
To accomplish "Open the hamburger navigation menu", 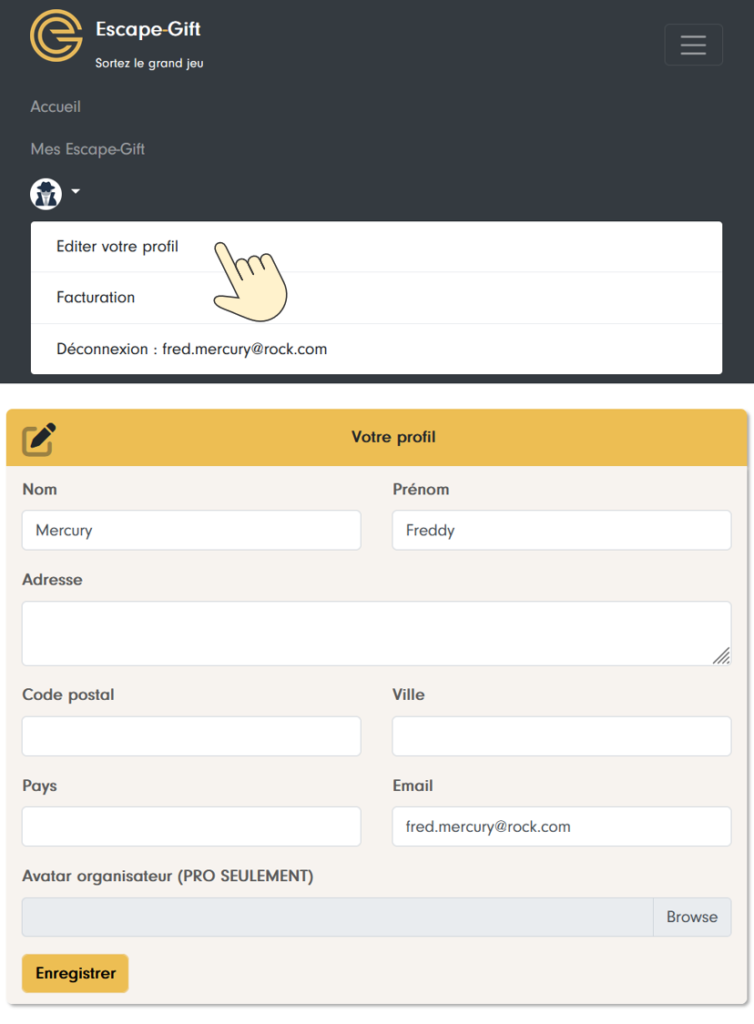I will [x=693, y=45].
